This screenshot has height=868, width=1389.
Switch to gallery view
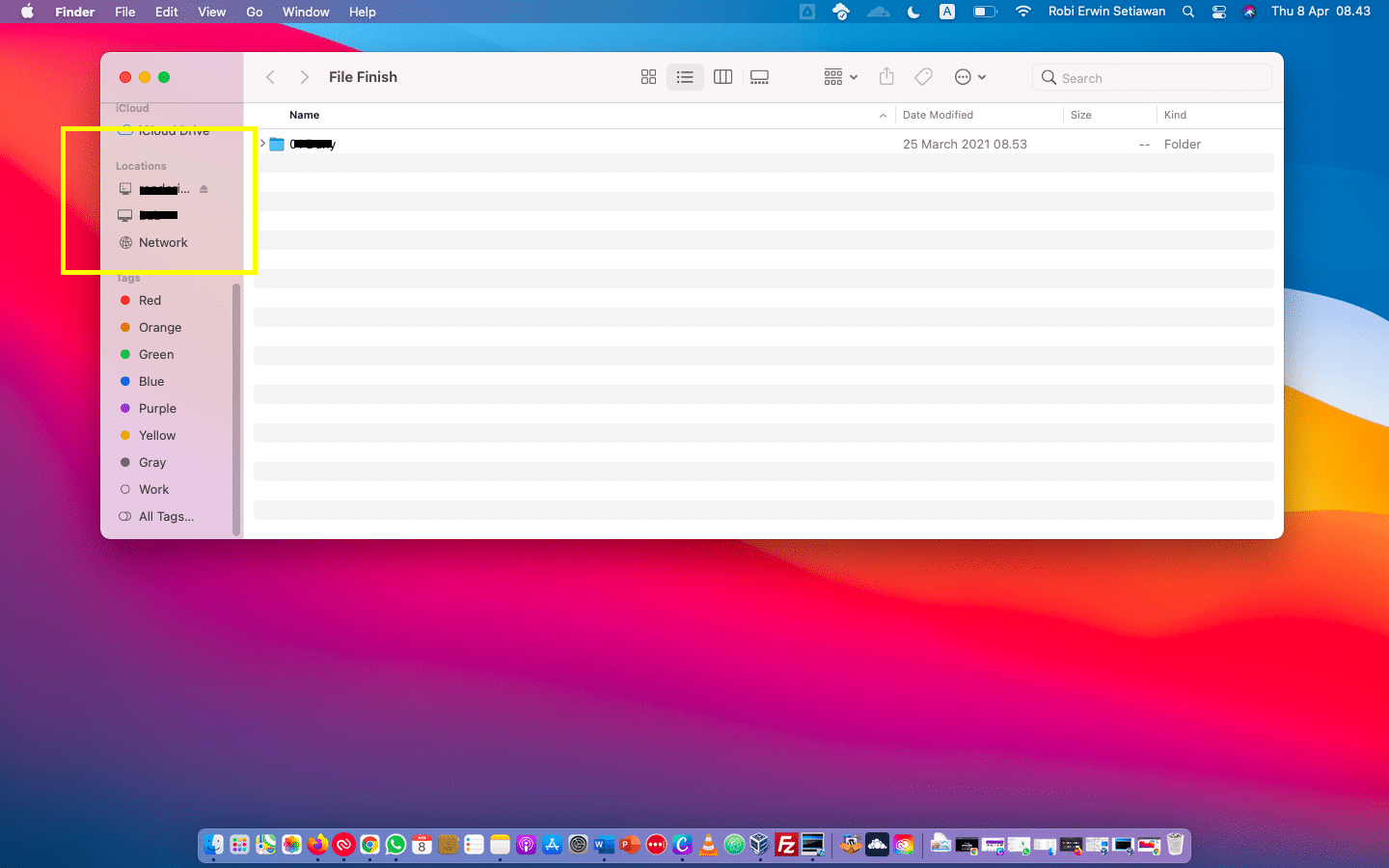point(759,77)
